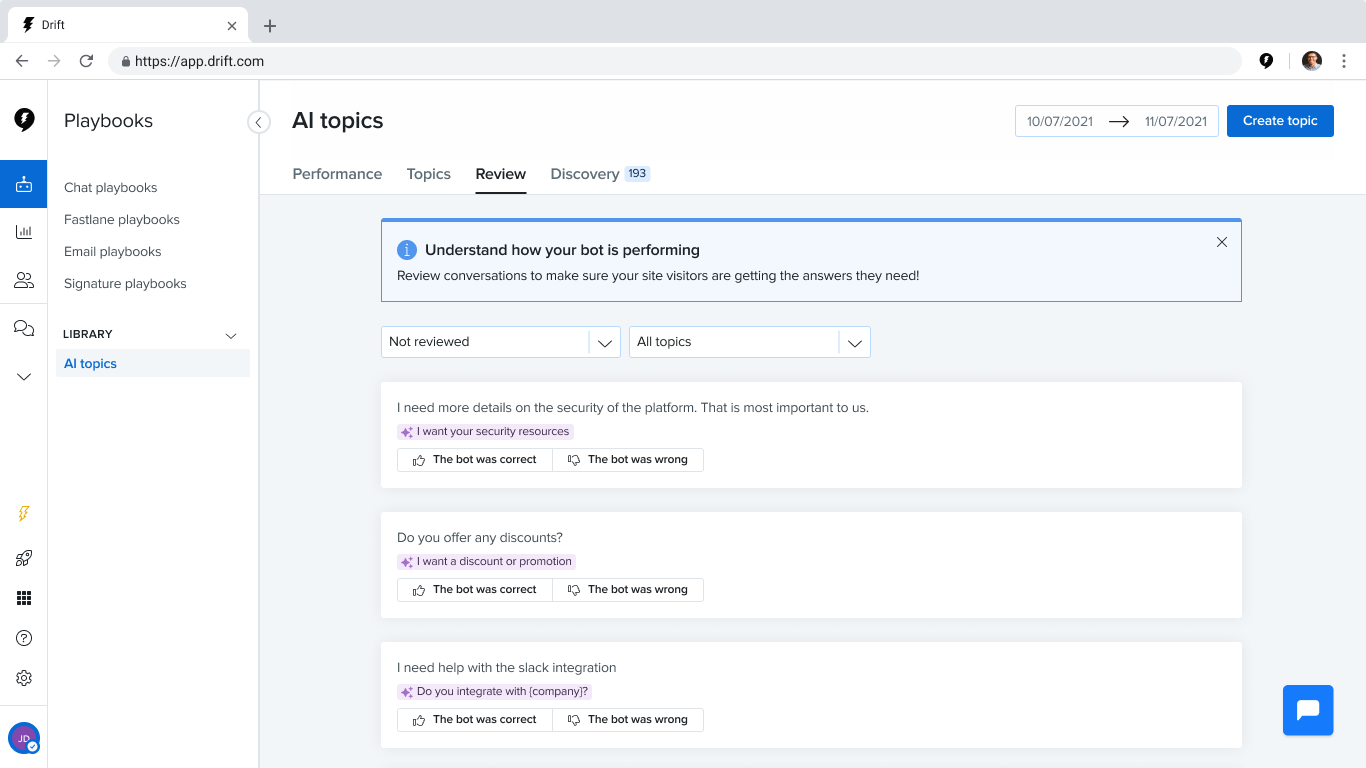Image resolution: width=1366 pixels, height=768 pixels.
Task: Click the Drift extension icon in browser toolbar
Action: coord(1266,61)
